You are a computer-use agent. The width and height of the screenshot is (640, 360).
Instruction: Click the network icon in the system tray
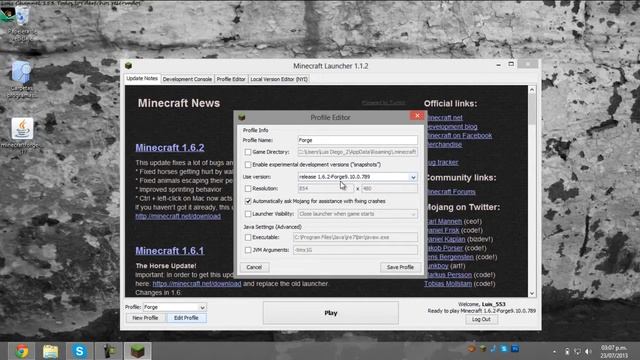click(x=577, y=351)
